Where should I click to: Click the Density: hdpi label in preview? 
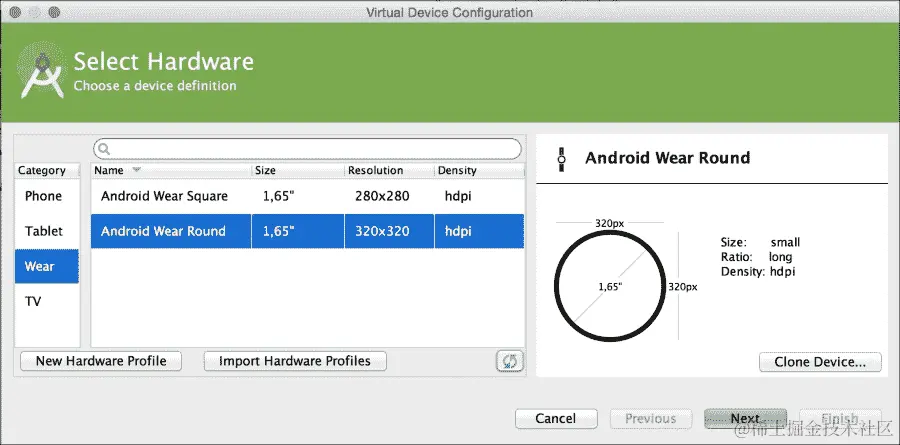click(758, 272)
